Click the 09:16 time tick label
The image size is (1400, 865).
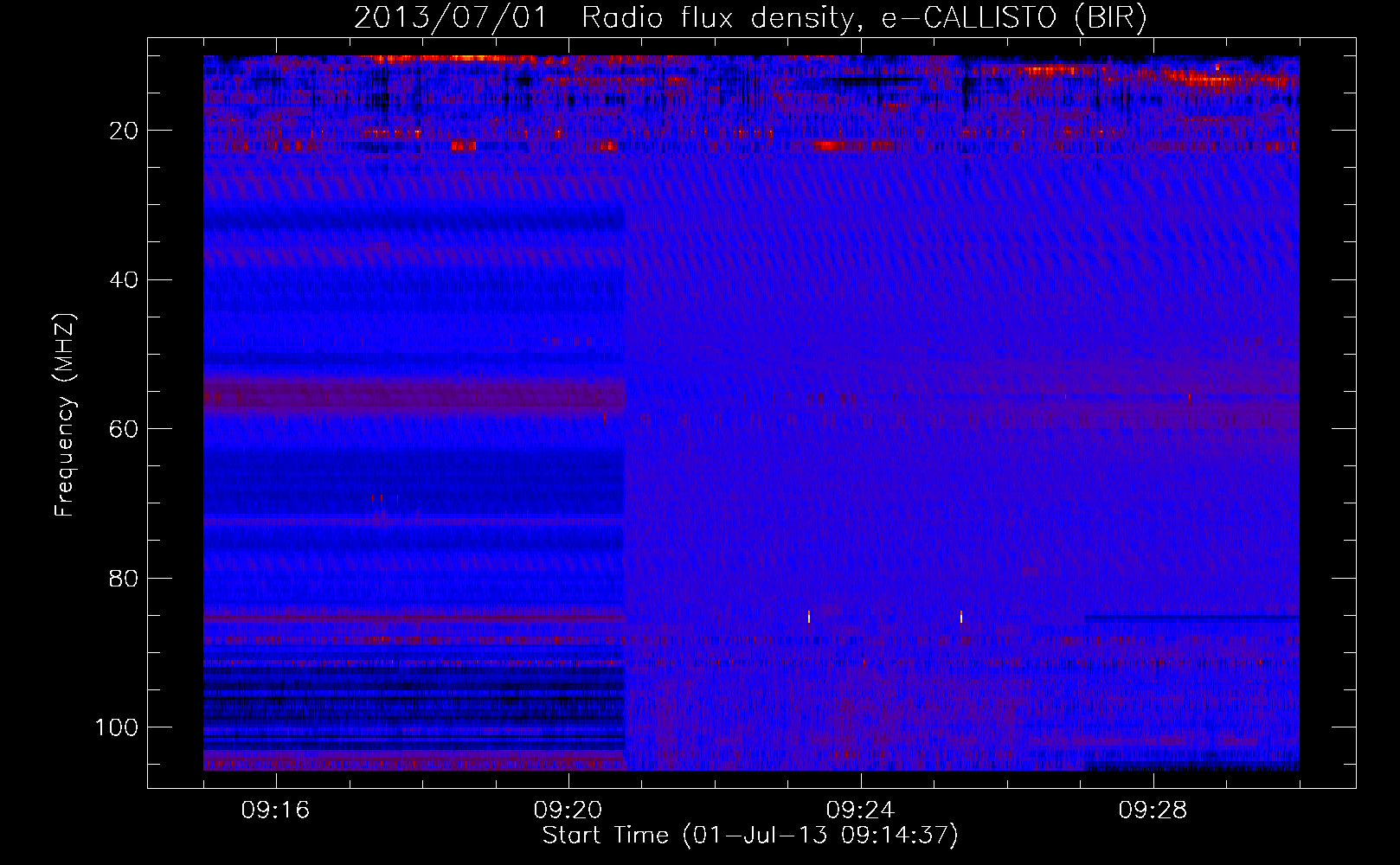275,810
